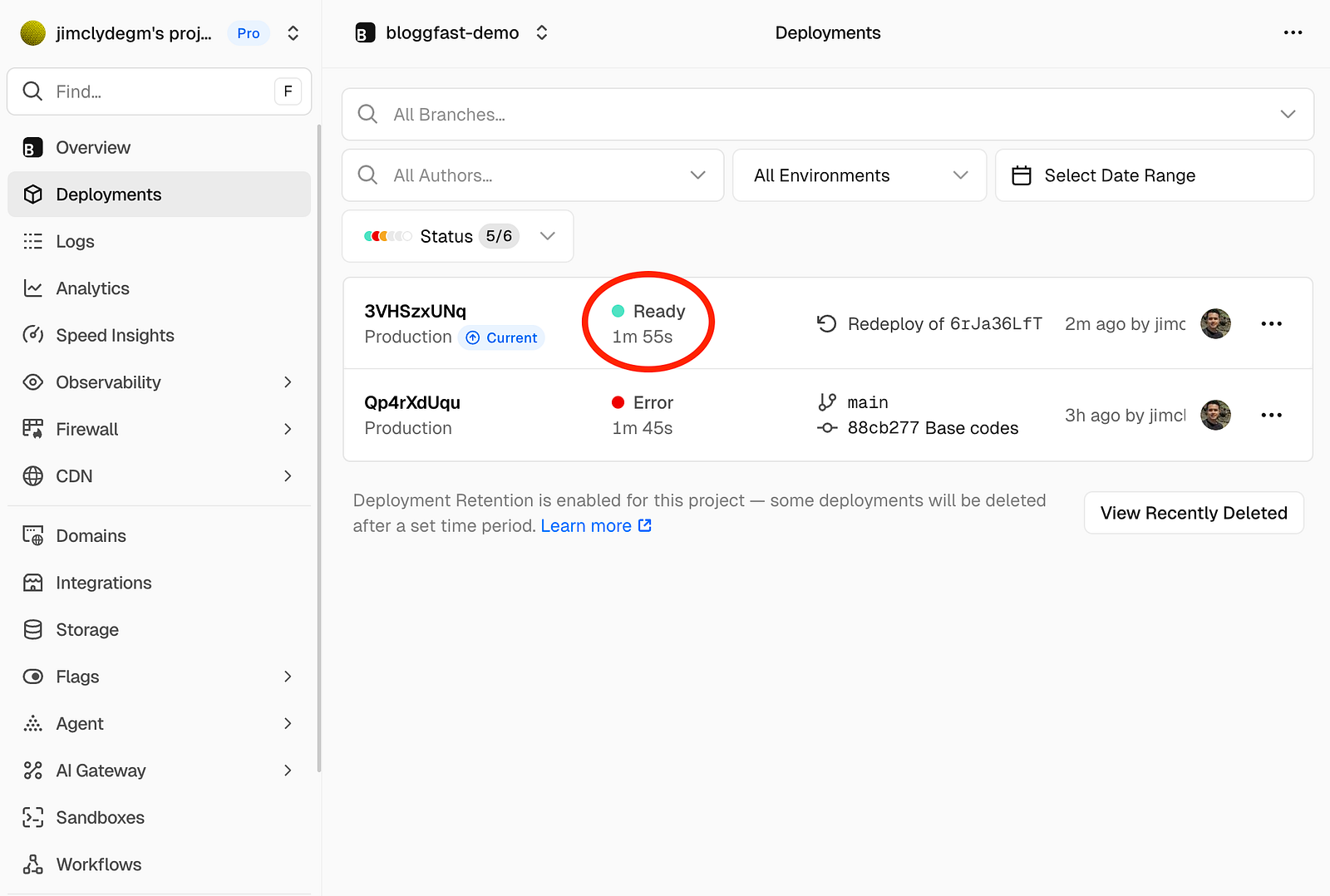Click the calendar icon in Select Date Range

pos(1022,175)
